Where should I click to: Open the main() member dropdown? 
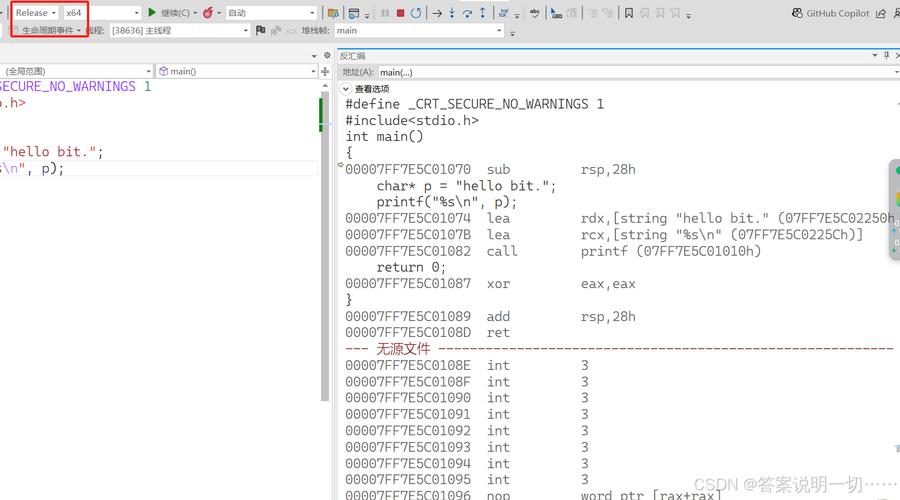pos(237,71)
